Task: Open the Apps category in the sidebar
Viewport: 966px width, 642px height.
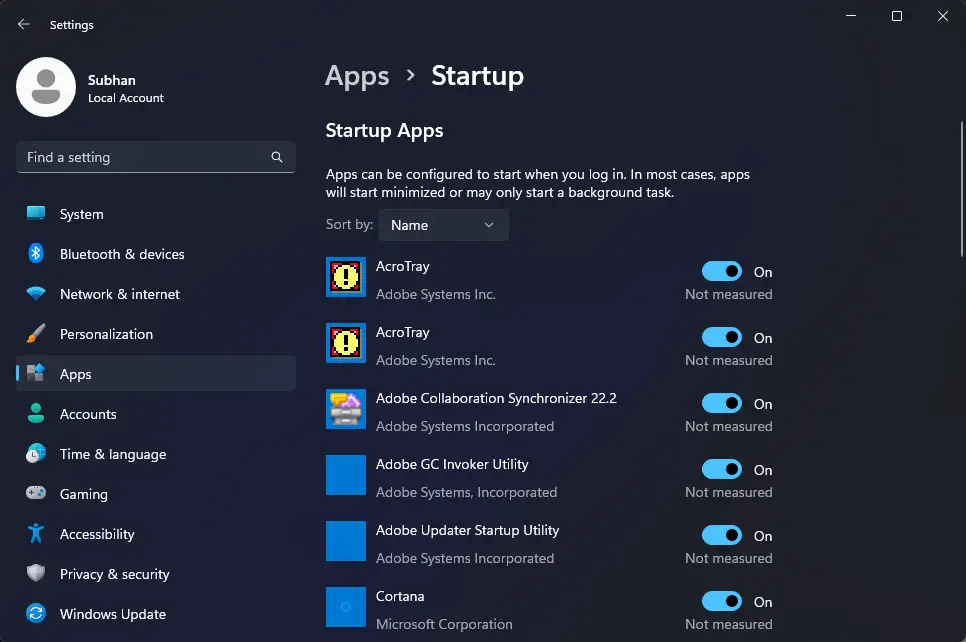Action: [x=156, y=373]
